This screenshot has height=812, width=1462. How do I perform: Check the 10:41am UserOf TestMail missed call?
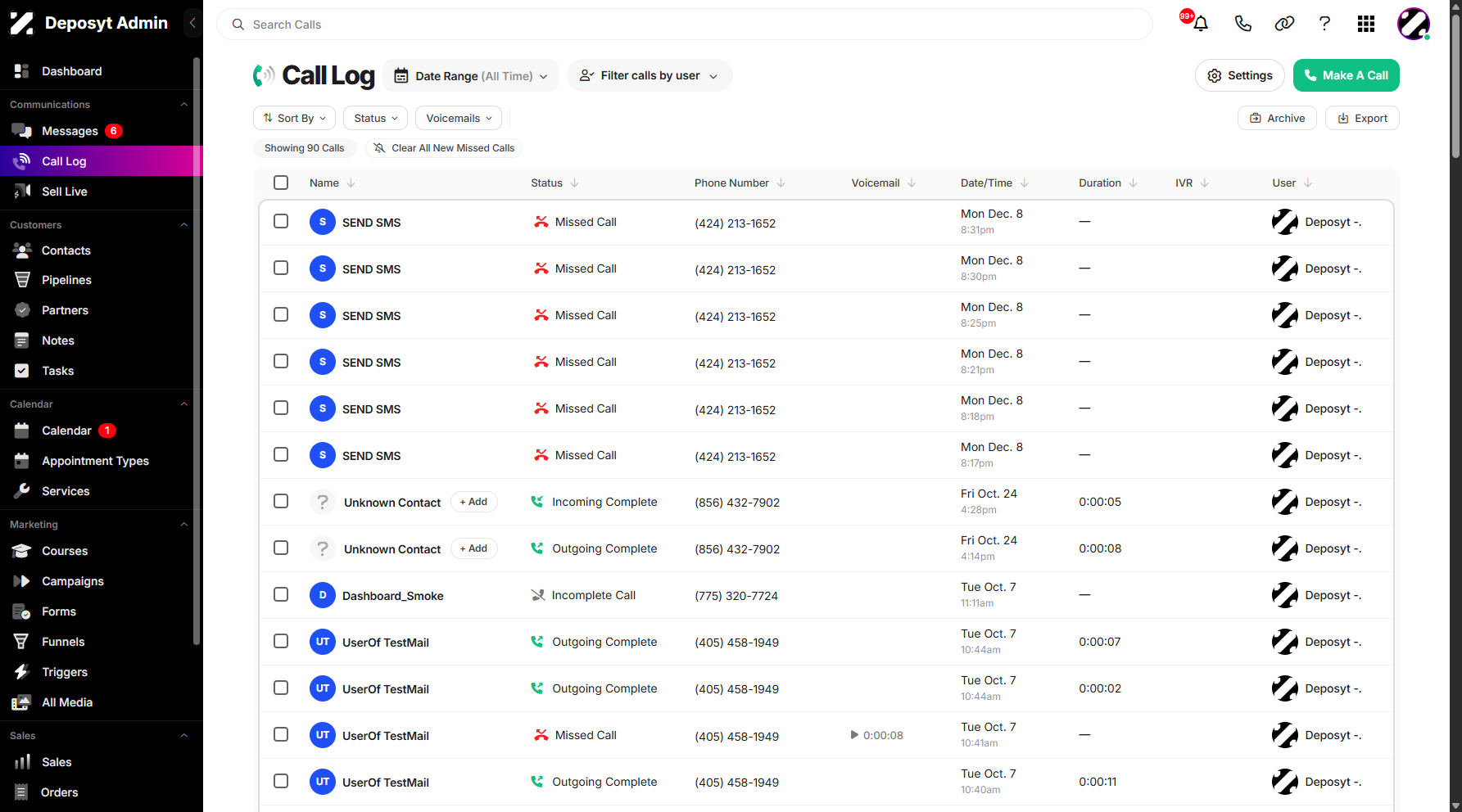coord(281,734)
